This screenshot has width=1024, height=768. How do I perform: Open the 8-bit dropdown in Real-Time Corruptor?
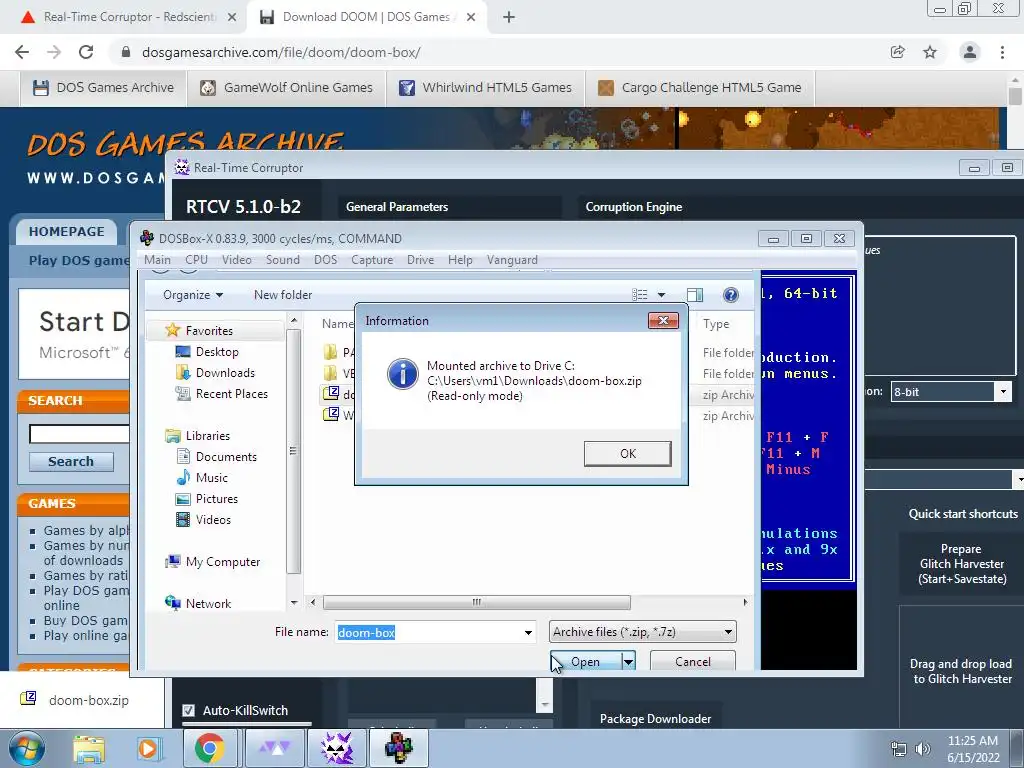coord(951,392)
